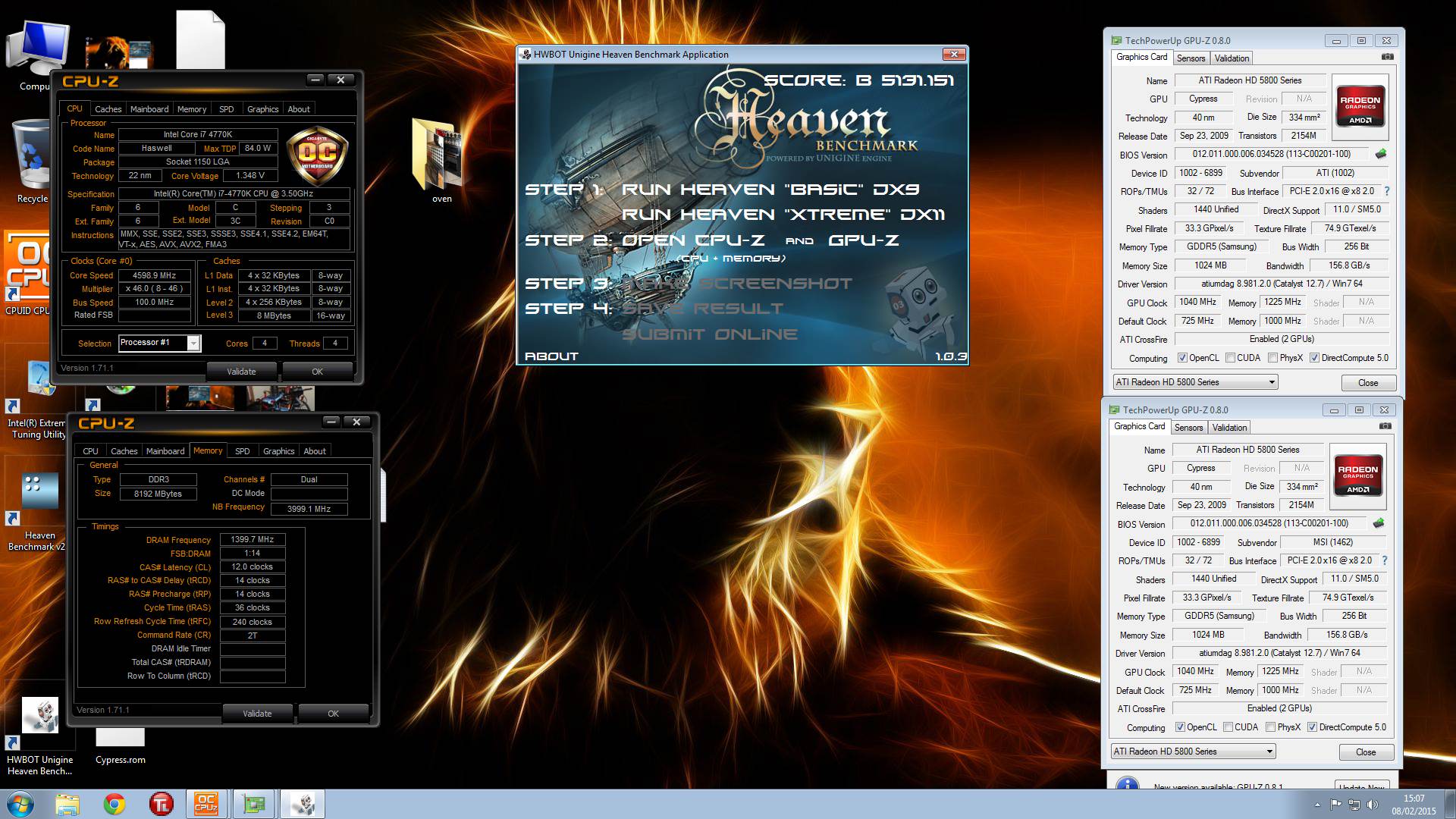This screenshot has height=819, width=1456.
Task: Show hidden system tray icons arrow
Action: [1316, 805]
